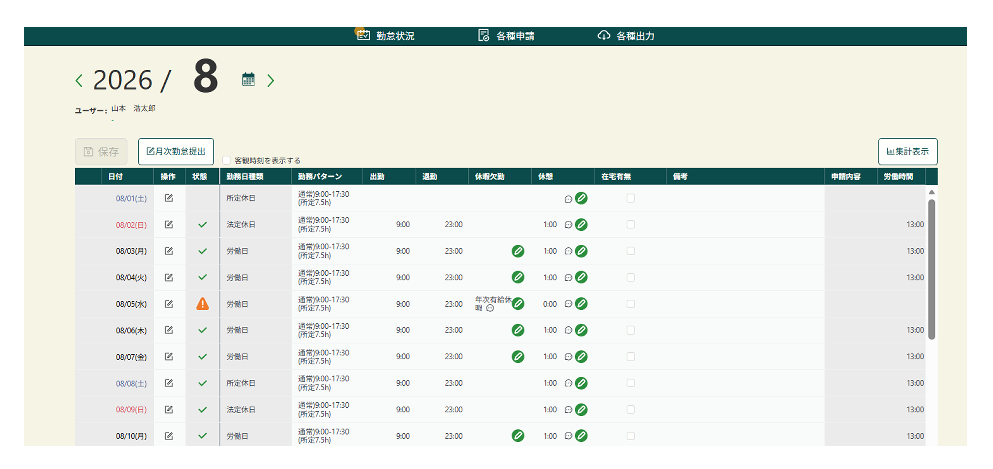Click the orange warning icon on 08/05
Image resolution: width=993 pixels, height=469 pixels.
[x=203, y=304]
